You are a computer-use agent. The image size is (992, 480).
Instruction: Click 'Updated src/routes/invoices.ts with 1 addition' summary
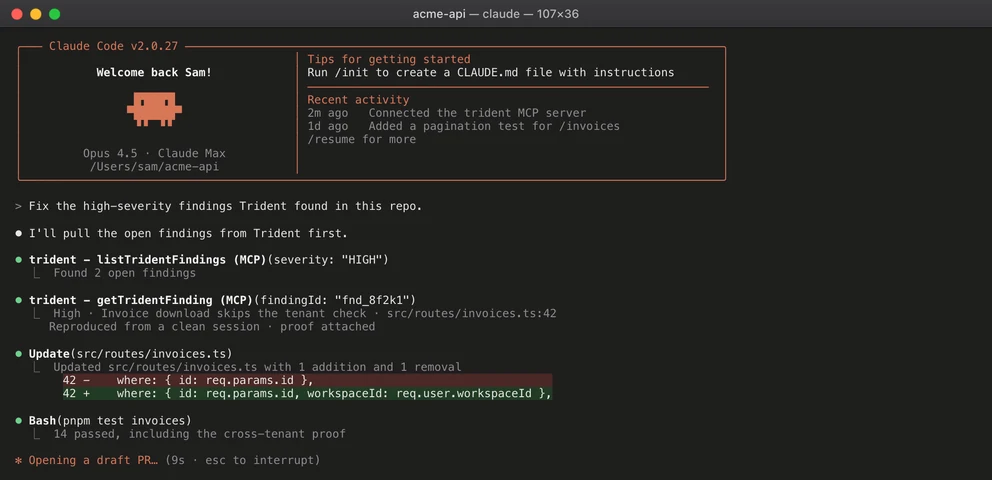[x=257, y=367]
